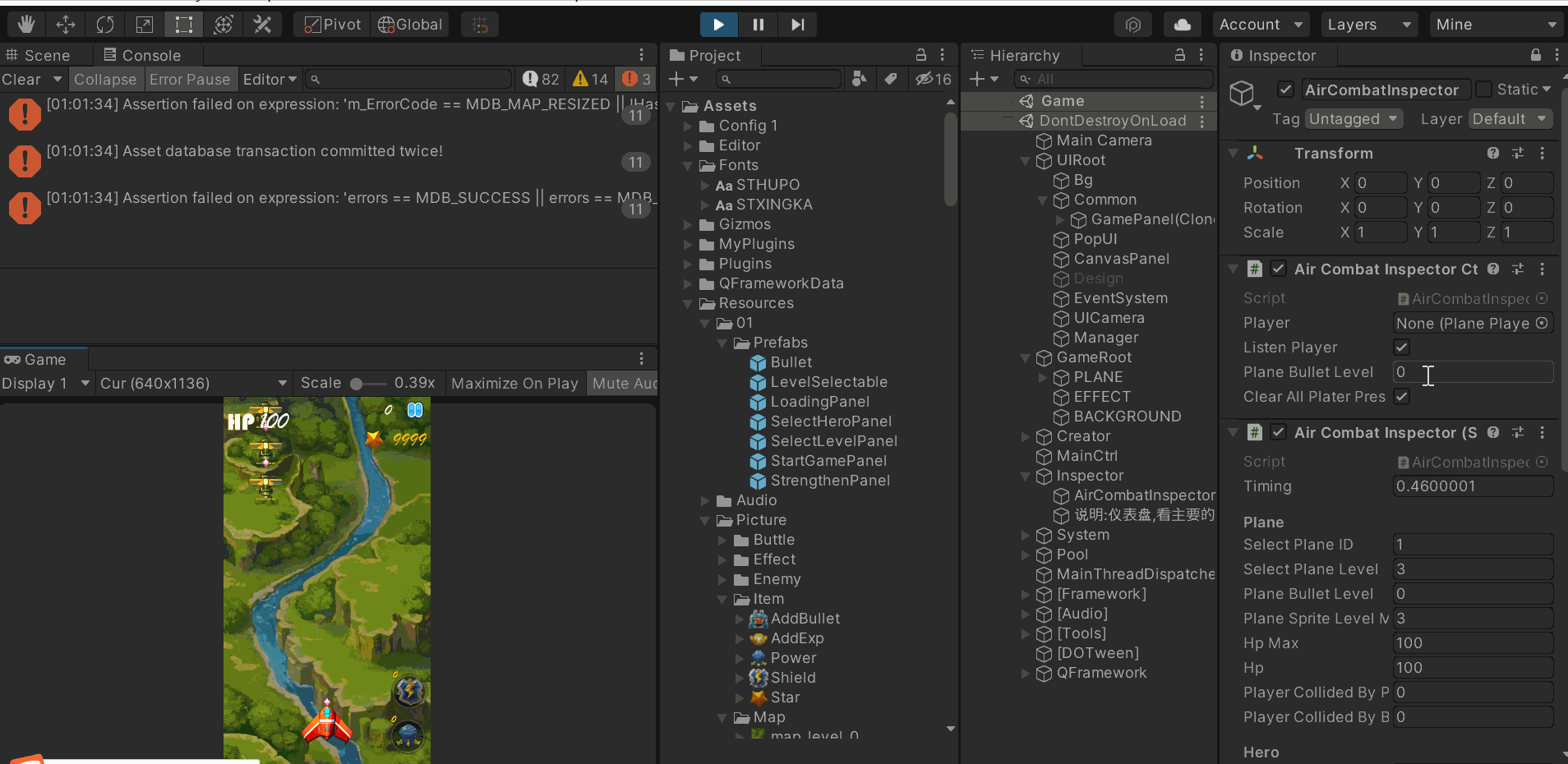This screenshot has height=764, width=1568.
Task: Toggle info messages count 82
Action: click(x=542, y=79)
